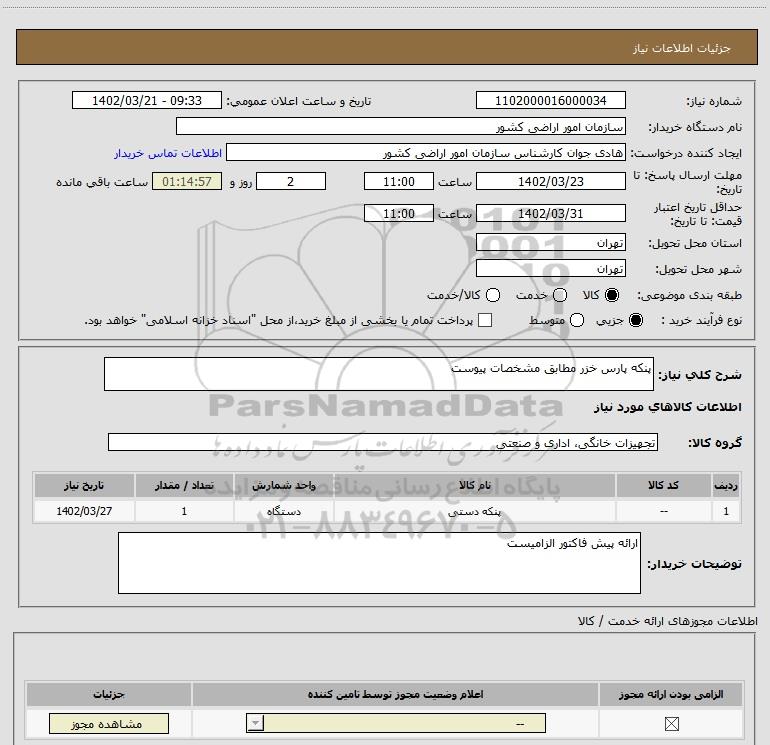Screen dimensions: 770x745
Task: Click the unit cell 'دستگاه'
Action: pos(283,511)
